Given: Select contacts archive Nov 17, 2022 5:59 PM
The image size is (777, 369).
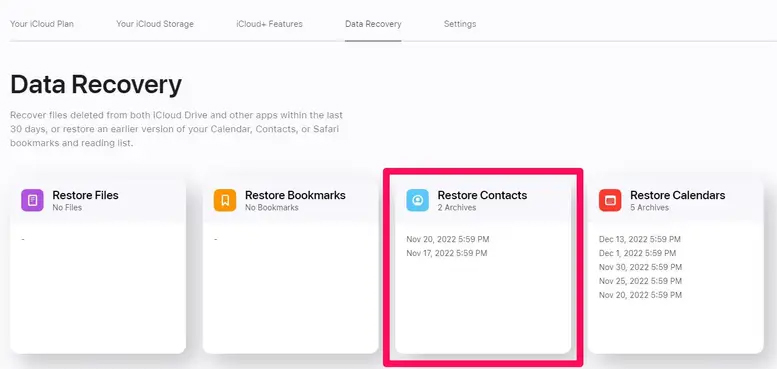Looking at the screenshot, I should pos(447,253).
